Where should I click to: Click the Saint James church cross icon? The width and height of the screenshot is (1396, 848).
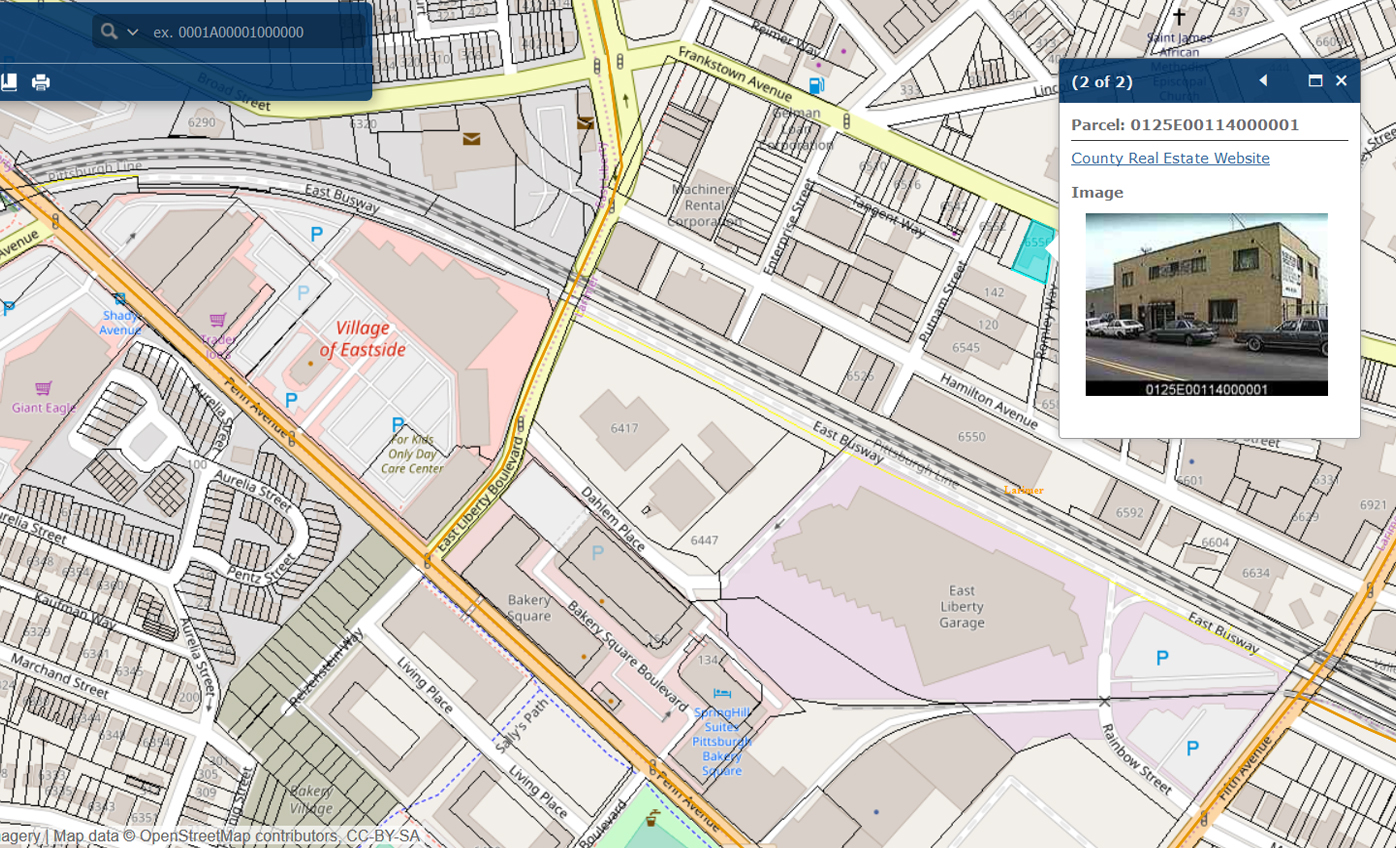(x=1179, y=17)
